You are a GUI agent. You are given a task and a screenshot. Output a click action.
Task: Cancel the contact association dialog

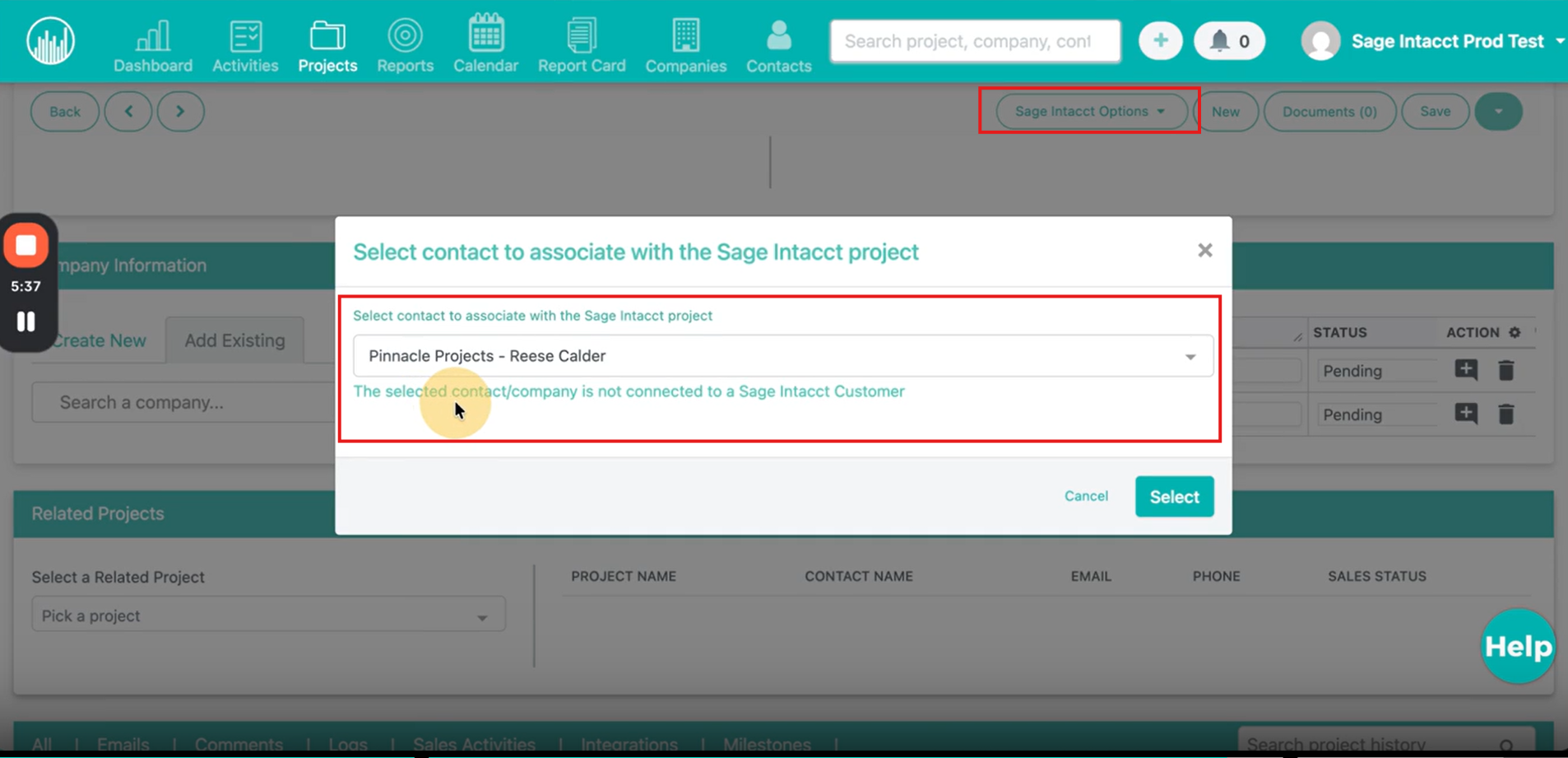[x=1086, y=496]
